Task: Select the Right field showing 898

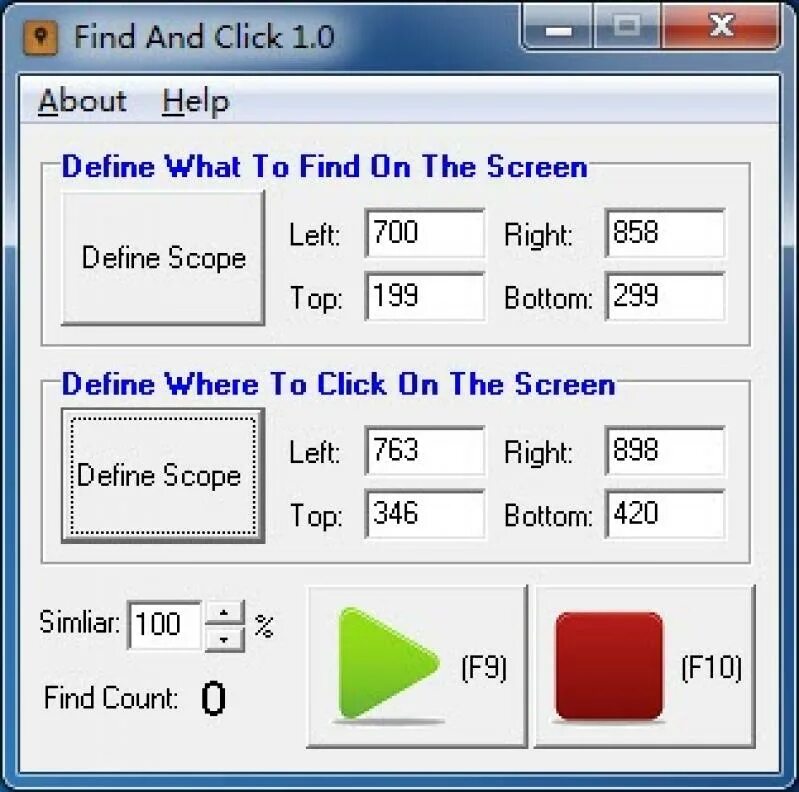Action: click(665, 451)
